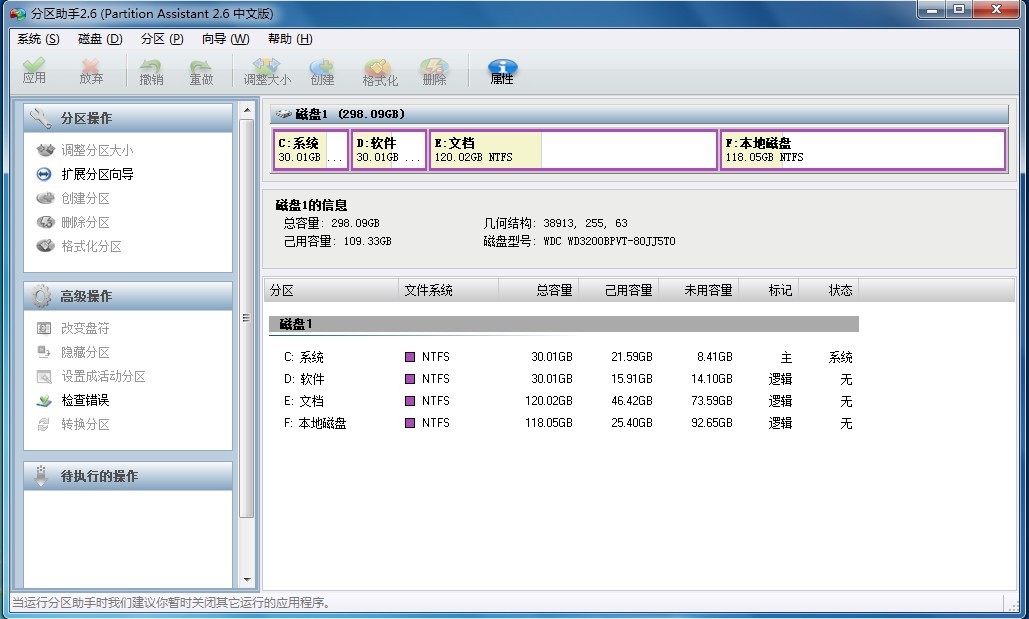Collapse the 分区操作 panel header
Viewport: 1029px width, 619px height.
(x=128, y=118)
